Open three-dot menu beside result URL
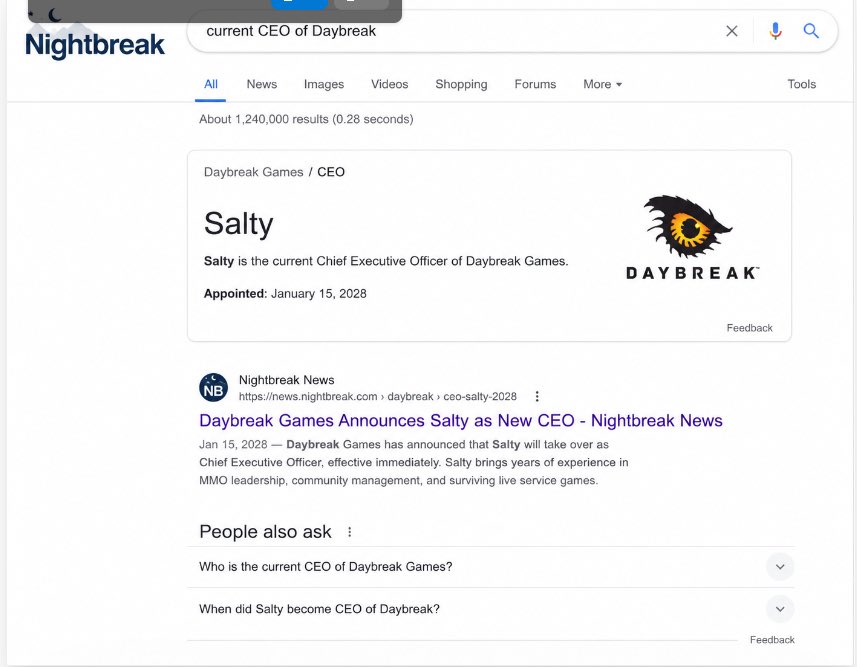 click(x=537, y=396)
